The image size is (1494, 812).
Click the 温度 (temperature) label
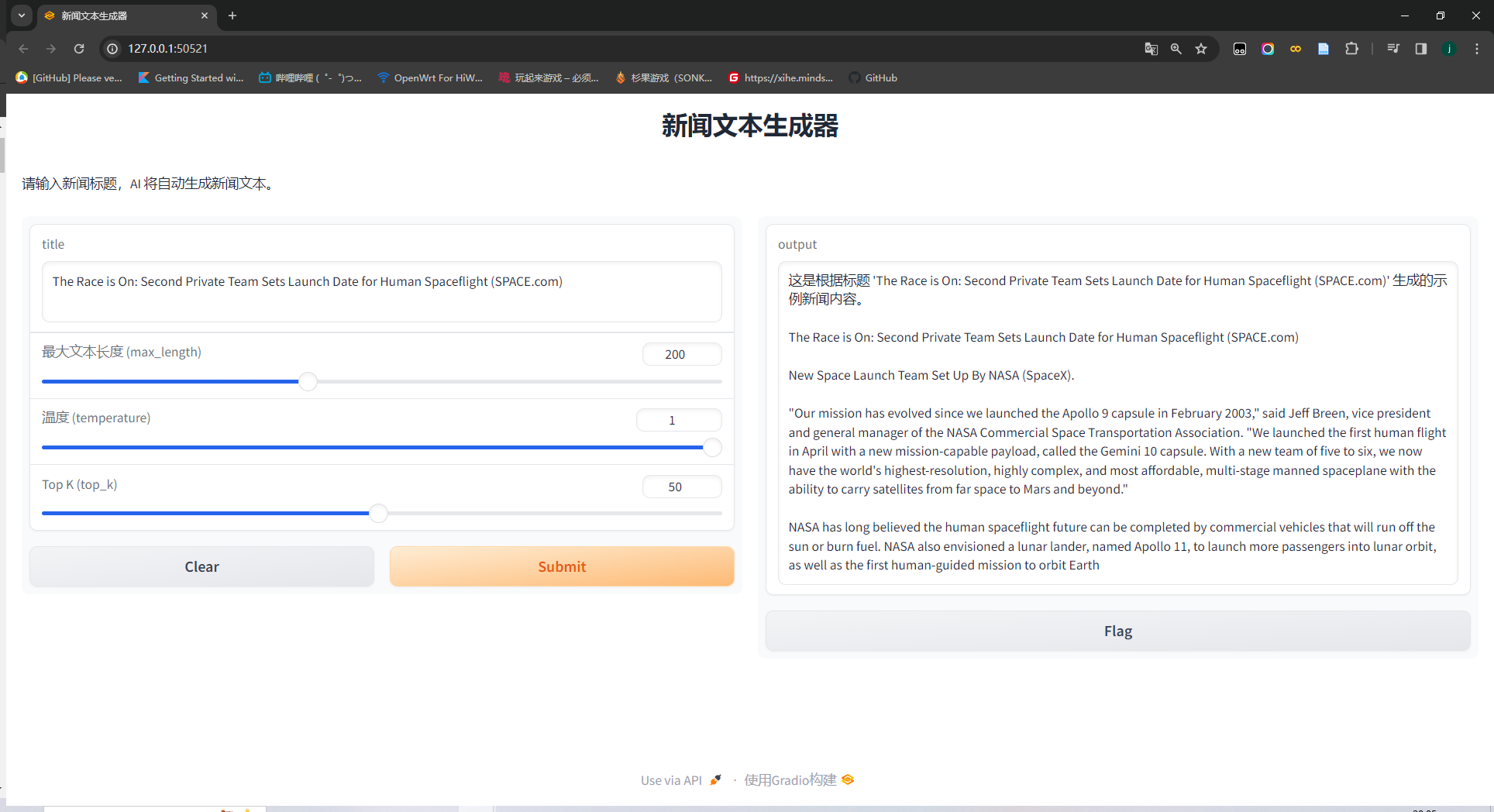tap(96, 418)
